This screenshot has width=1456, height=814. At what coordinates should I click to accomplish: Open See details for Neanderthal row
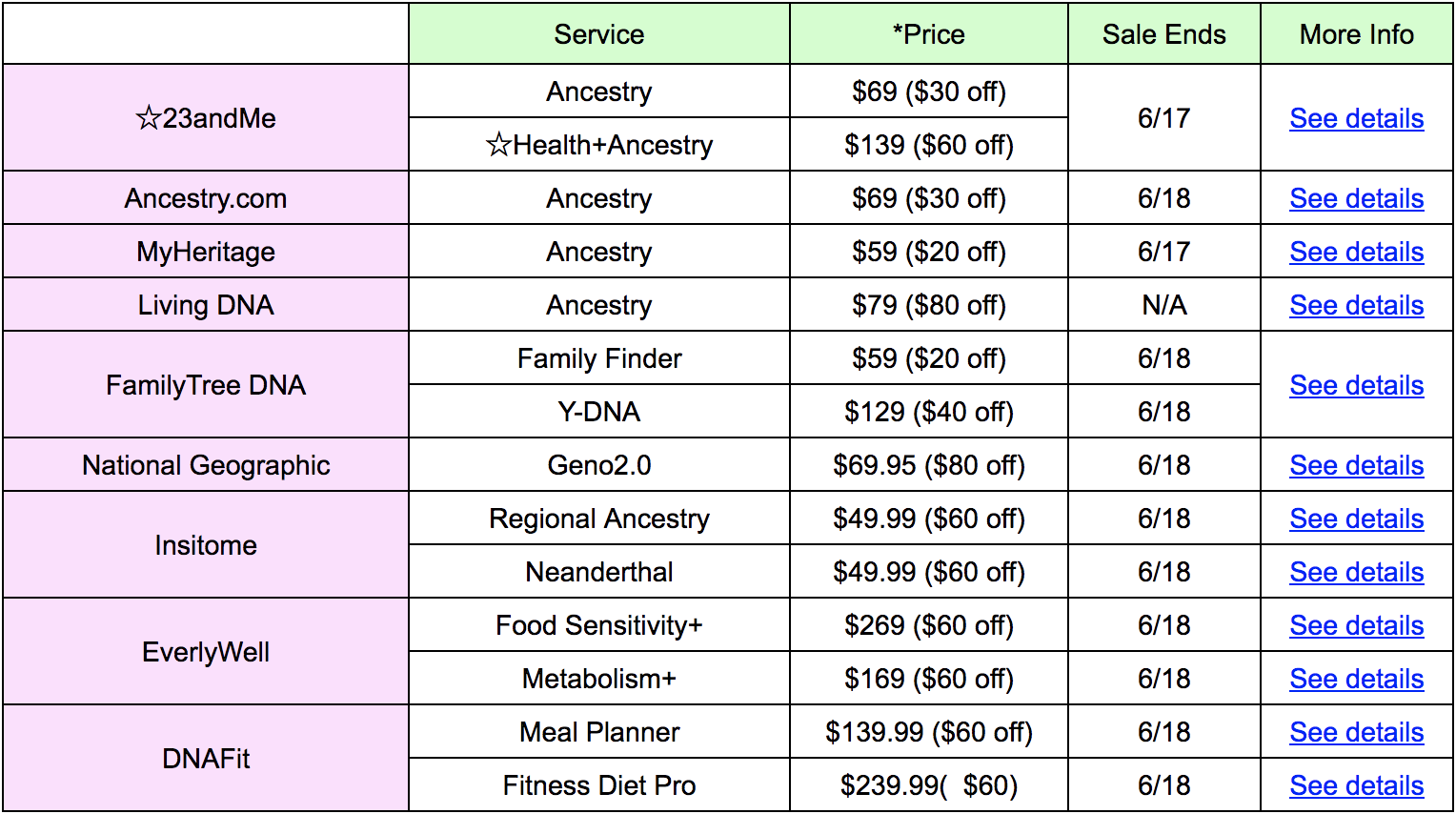tap(1356, 572)
